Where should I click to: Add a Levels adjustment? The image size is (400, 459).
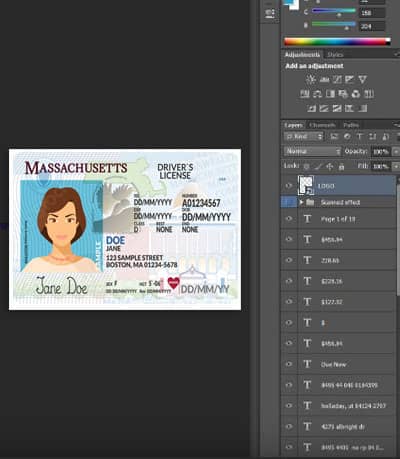324,79
